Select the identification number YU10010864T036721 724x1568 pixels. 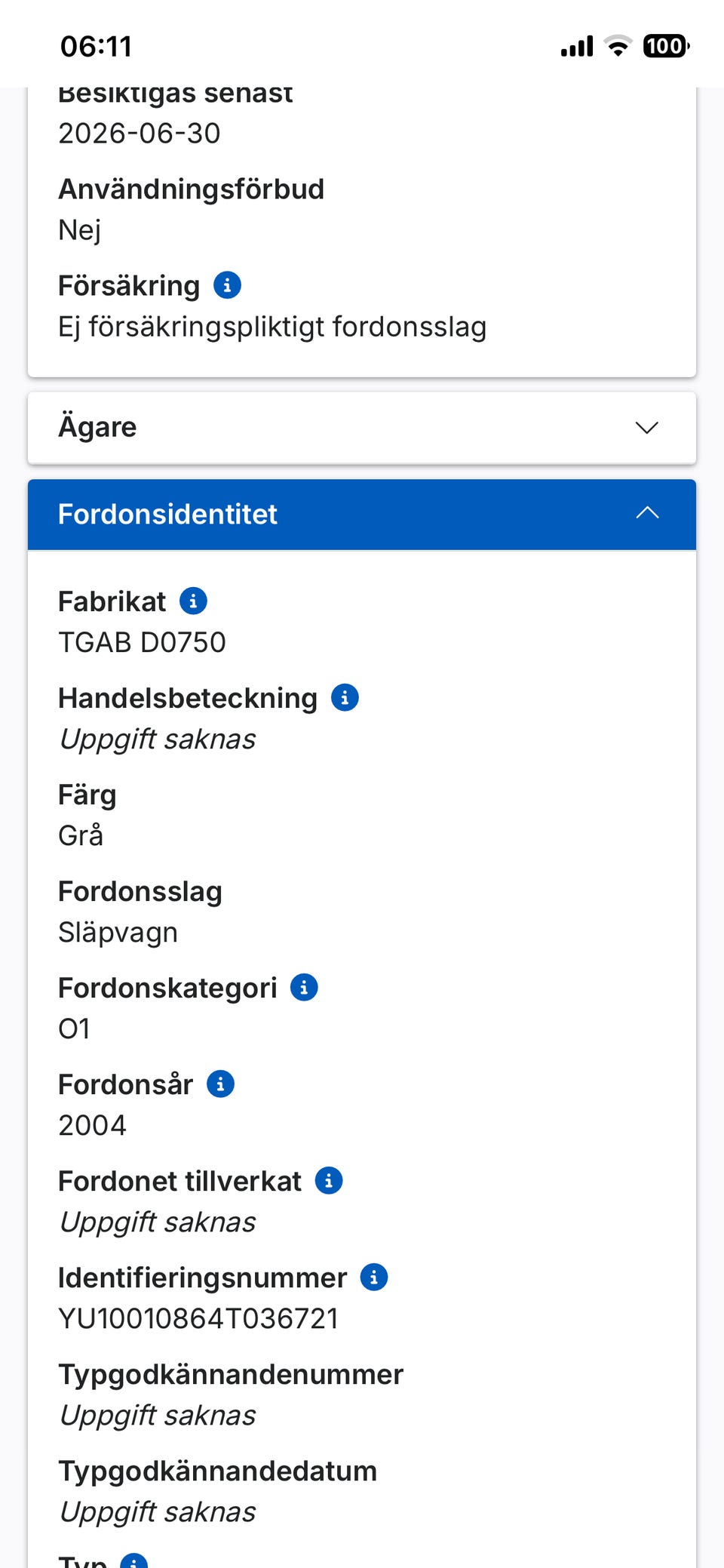click(x=198, y=1319)
